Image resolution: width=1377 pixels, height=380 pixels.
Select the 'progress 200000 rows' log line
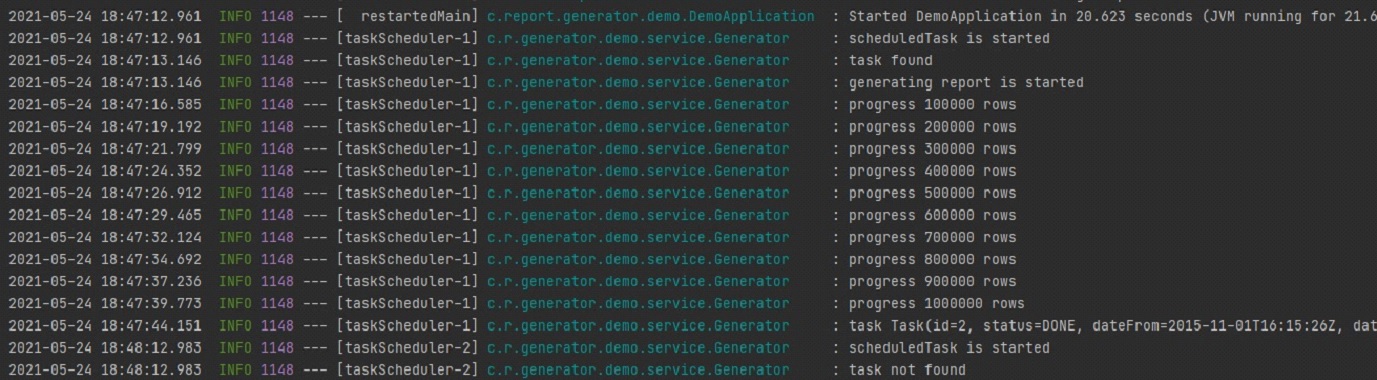point(932,127)
